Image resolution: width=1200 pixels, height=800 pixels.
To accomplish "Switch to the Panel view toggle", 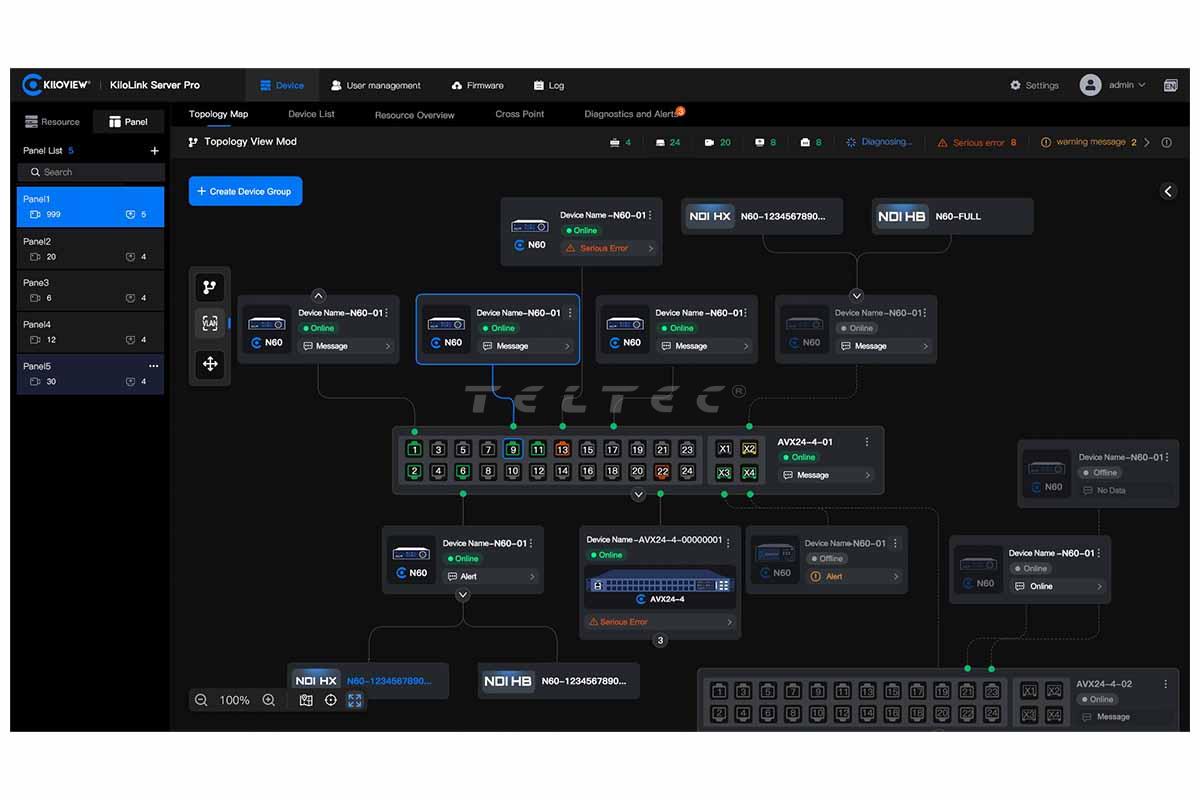I will tap(128, 122).
